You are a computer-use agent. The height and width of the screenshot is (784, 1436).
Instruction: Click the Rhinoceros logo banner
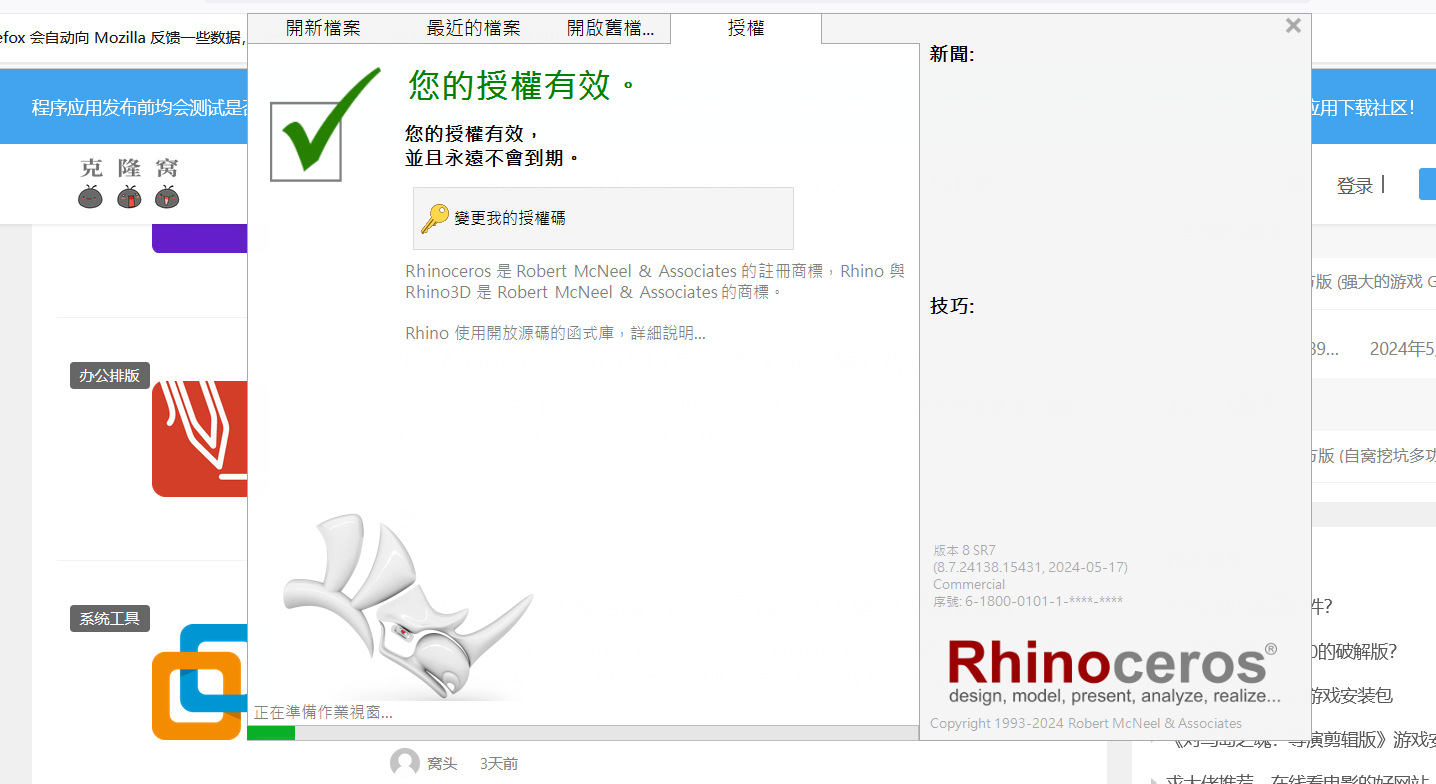[1113, 672]
